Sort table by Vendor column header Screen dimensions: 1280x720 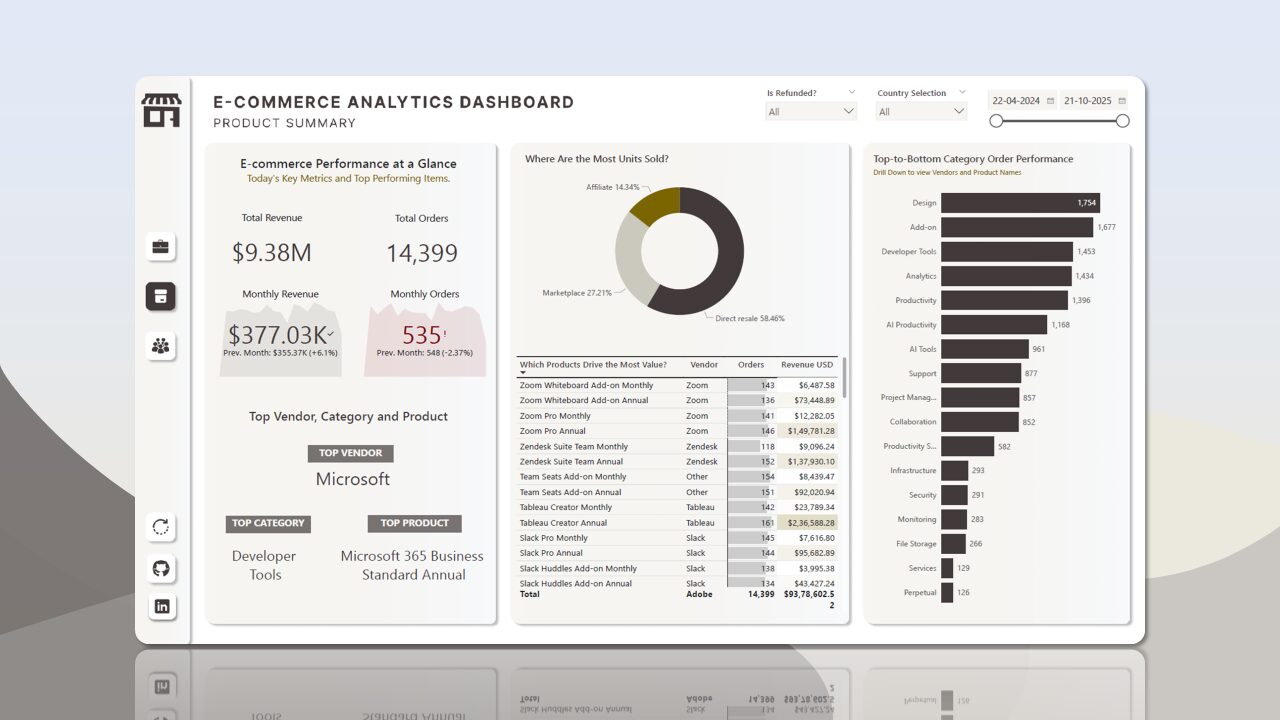[704, 365]
